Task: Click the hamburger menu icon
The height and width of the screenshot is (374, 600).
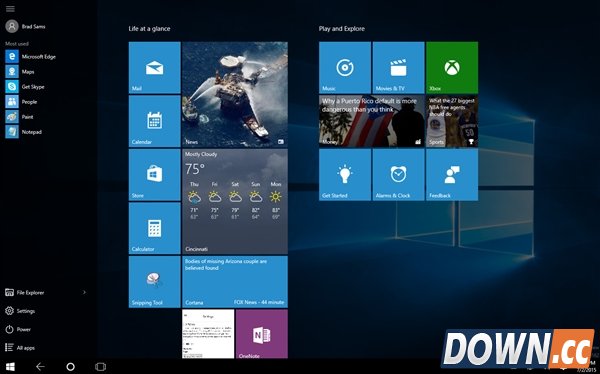Action: [x=10, y=9]
